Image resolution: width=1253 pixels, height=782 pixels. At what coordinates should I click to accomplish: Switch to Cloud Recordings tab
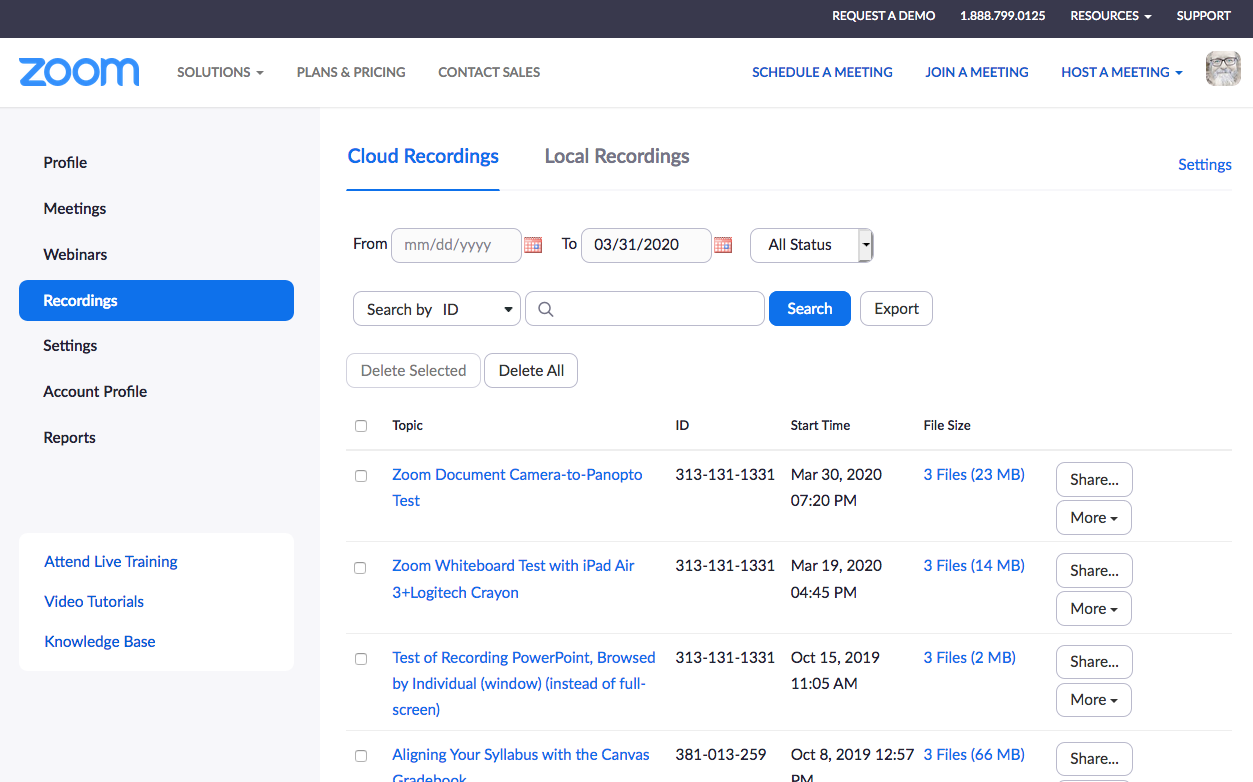423,156
